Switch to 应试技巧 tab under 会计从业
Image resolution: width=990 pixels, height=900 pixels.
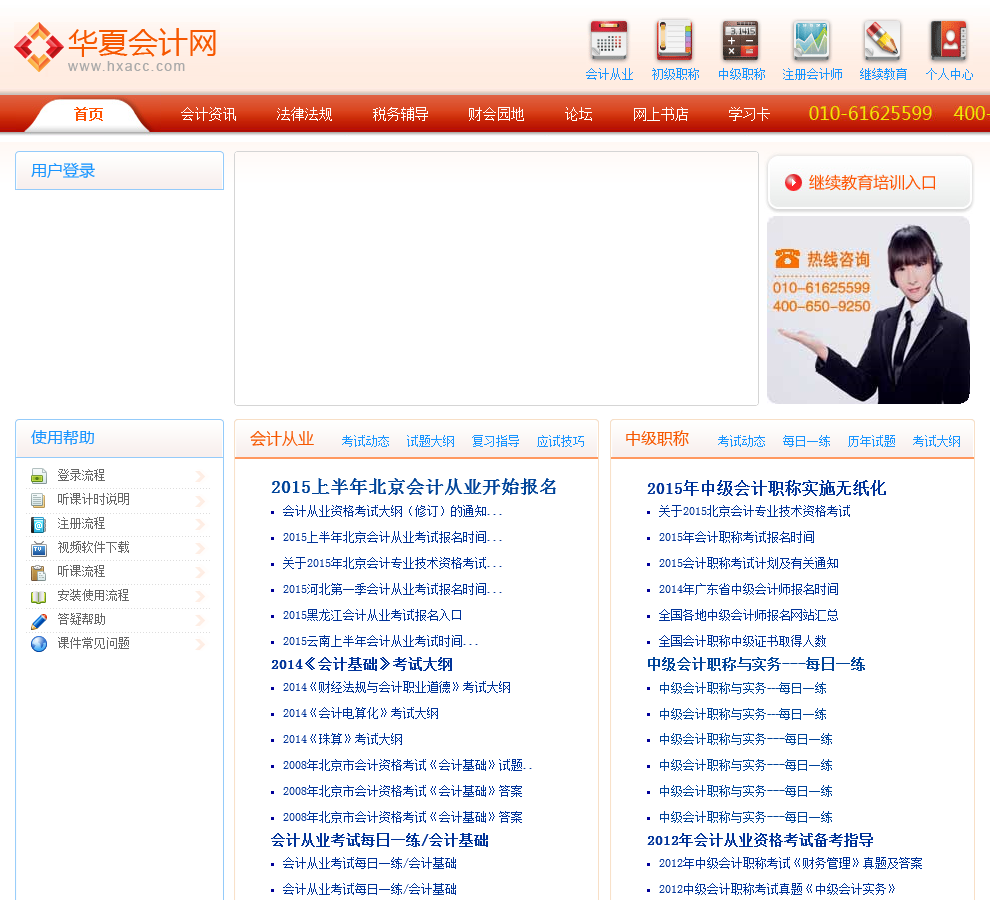point(561,441)
